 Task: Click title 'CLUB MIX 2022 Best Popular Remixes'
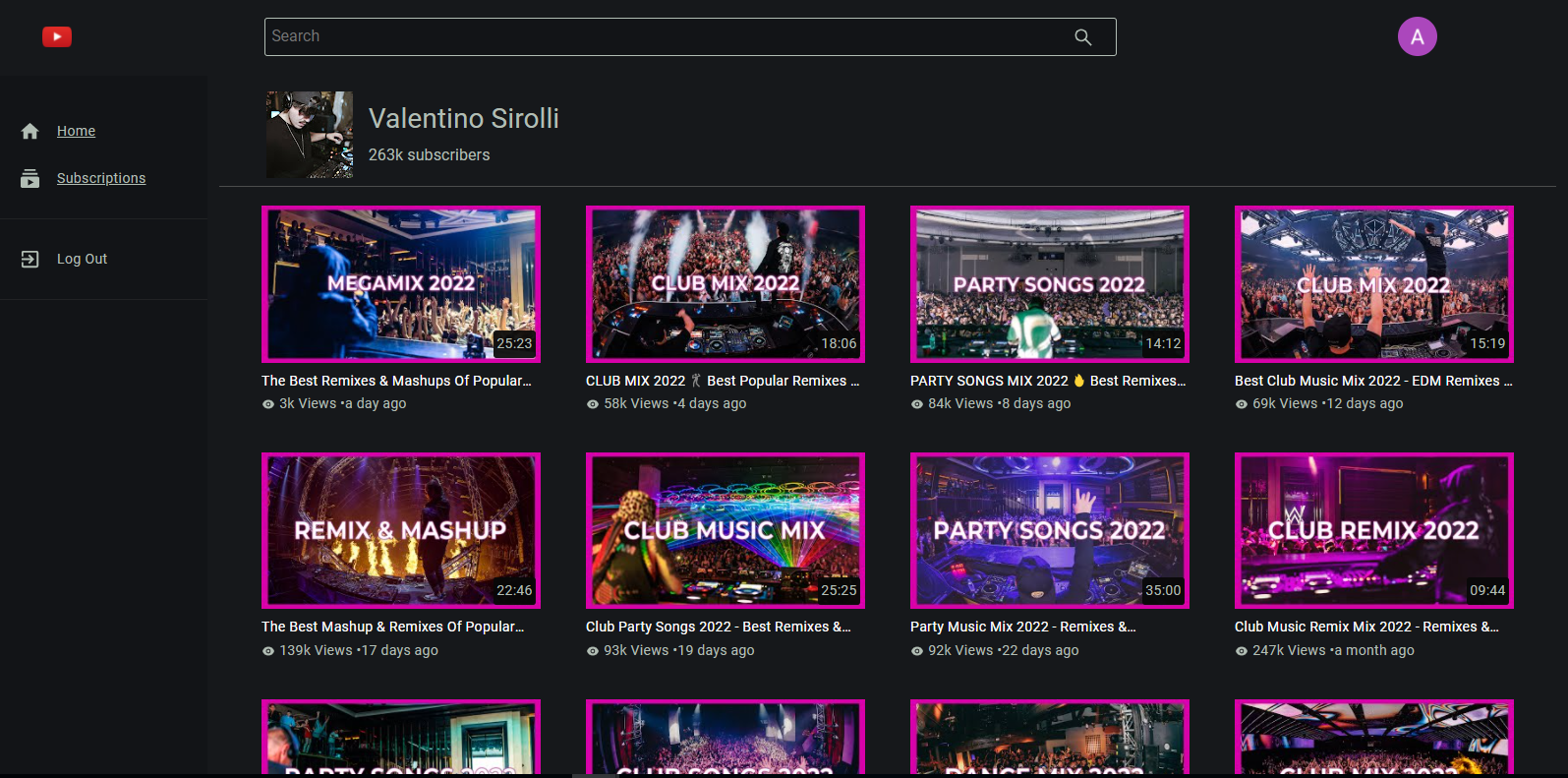tap(723, 381)
